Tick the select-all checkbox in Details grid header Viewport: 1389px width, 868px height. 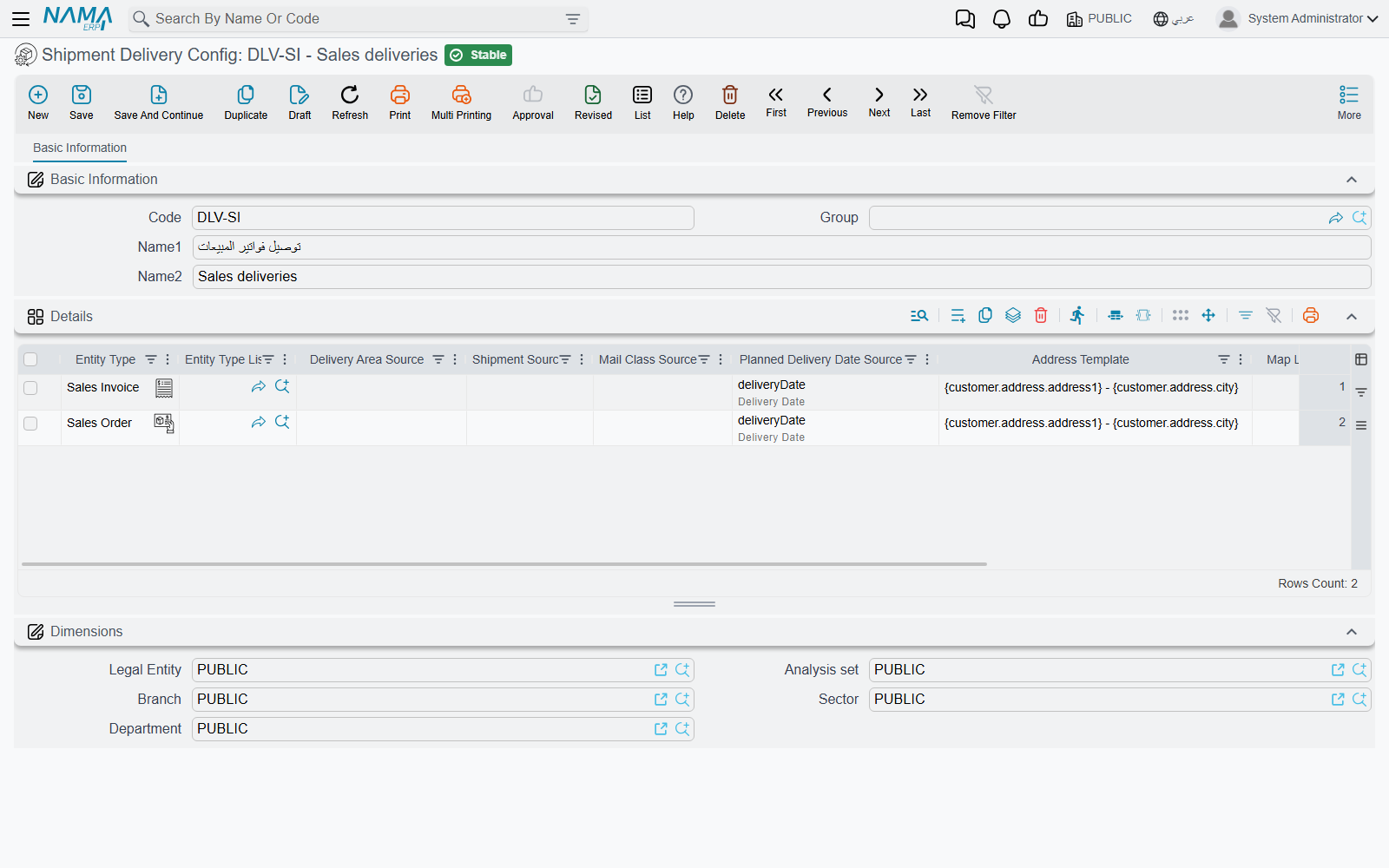click(x=30, y=359)
